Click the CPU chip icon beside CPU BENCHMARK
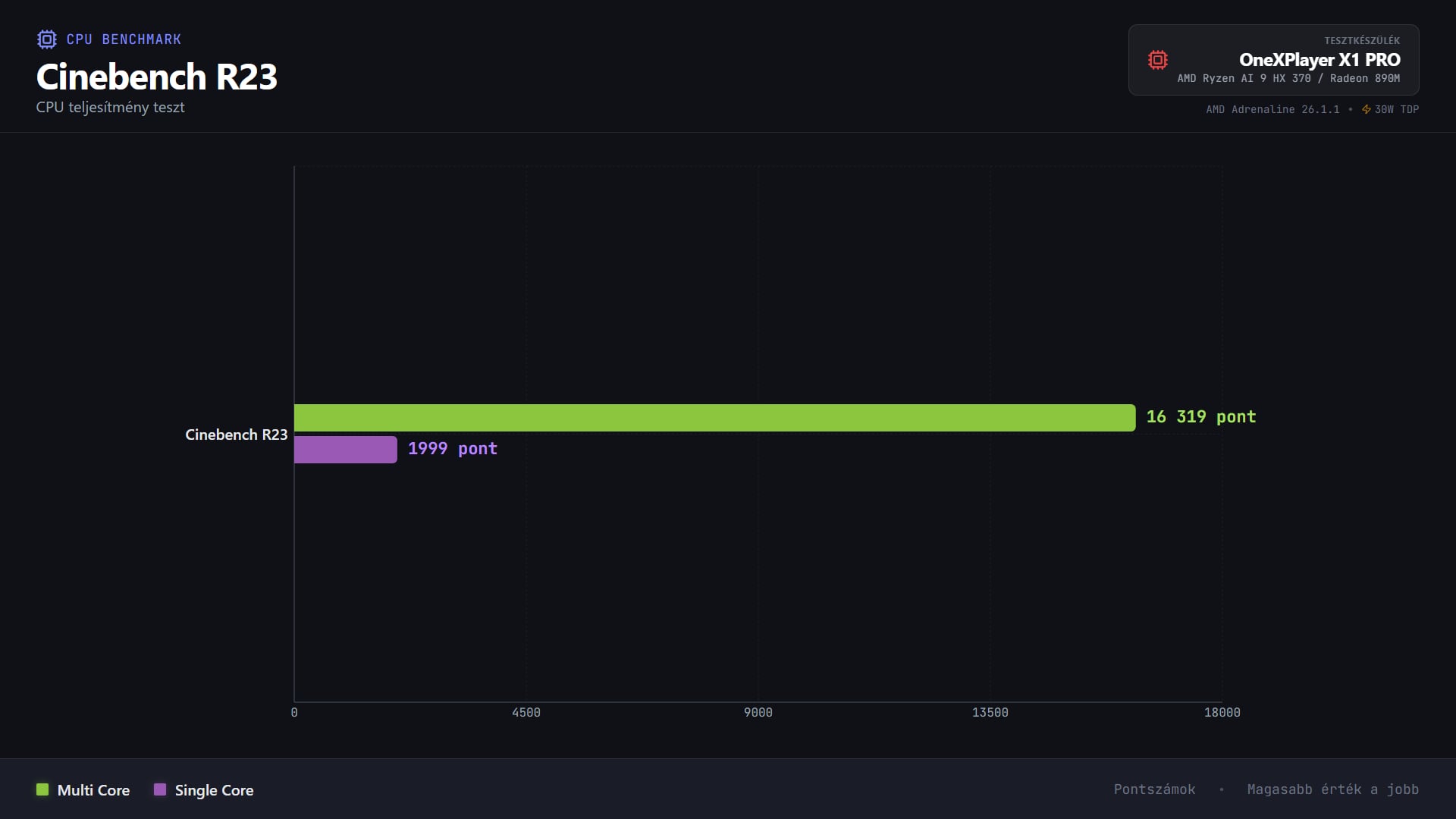The width and height of the screenshot is (1456, 819). (47, 39)
